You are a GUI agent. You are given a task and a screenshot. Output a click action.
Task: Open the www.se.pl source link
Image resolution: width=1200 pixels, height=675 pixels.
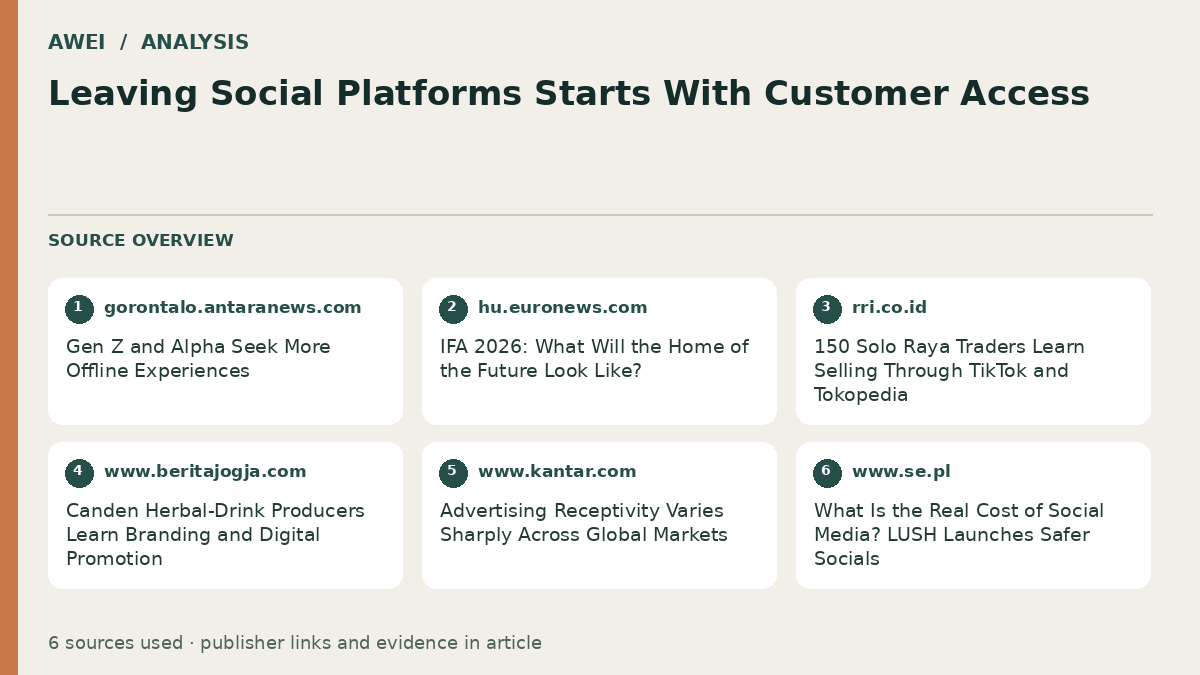tap(901, 472)
